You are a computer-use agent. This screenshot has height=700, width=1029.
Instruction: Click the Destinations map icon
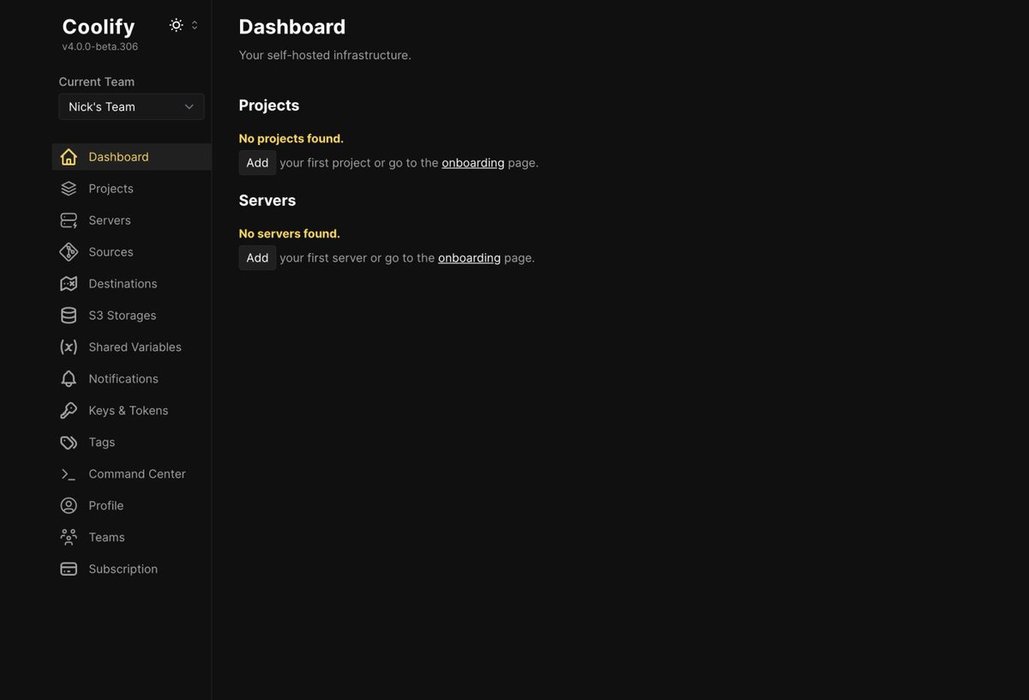68,283
